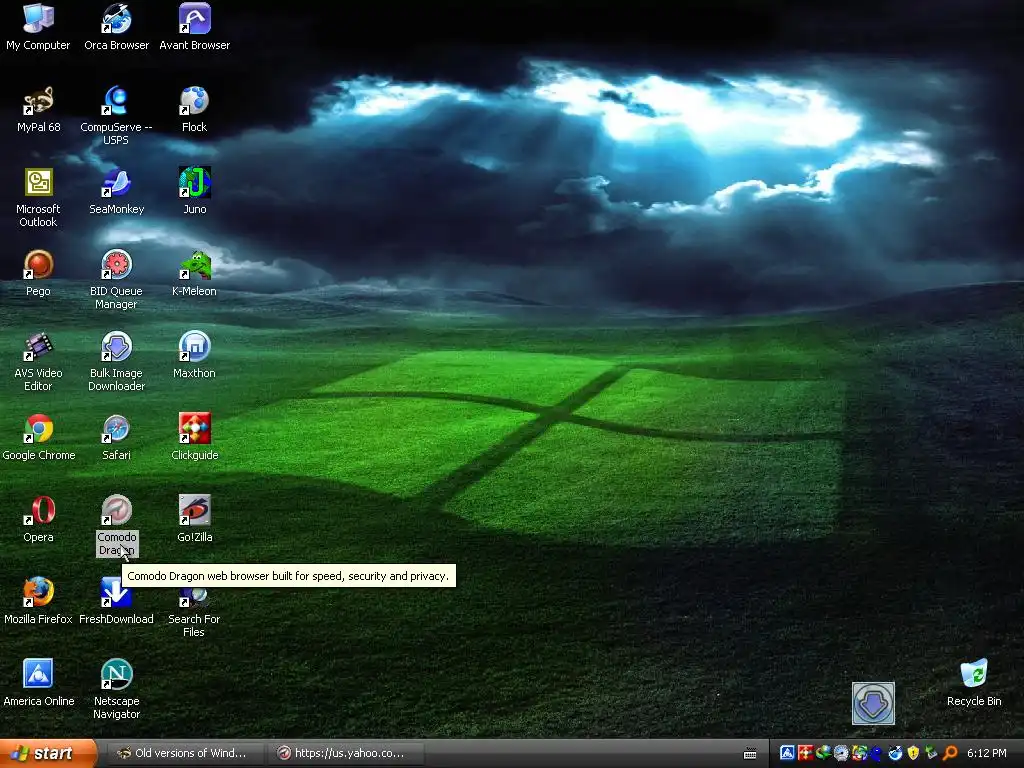Click the speedometer gauge tray icon

(841, 753)
